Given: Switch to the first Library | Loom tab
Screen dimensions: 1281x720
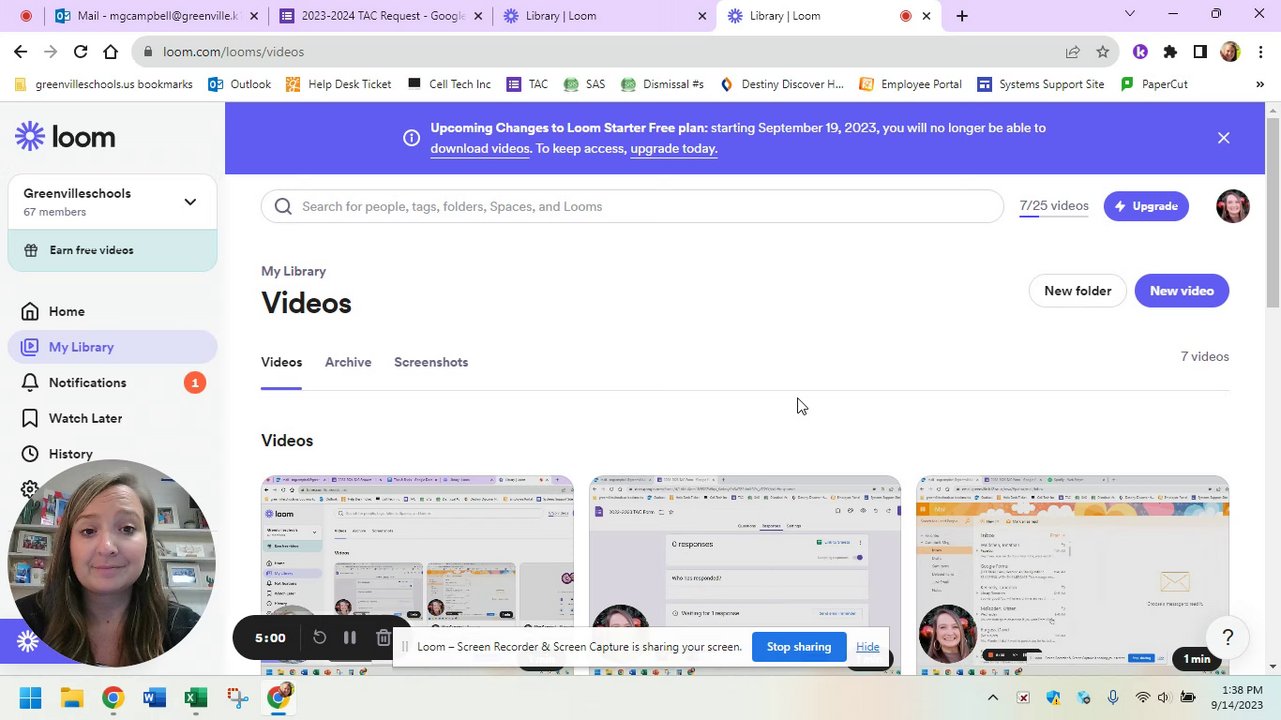Looking at the screenshot, I should pos(604,16).
